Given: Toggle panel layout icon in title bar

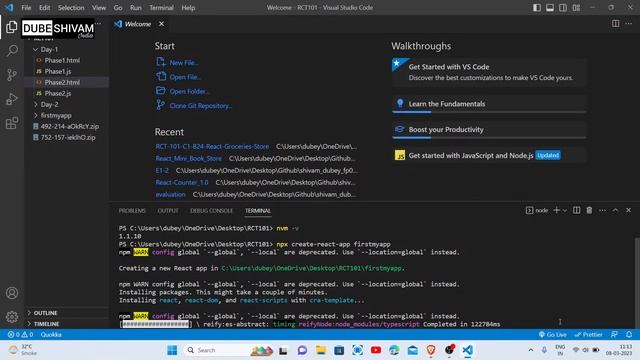Looking at the screenshot, I should point(550,7).
